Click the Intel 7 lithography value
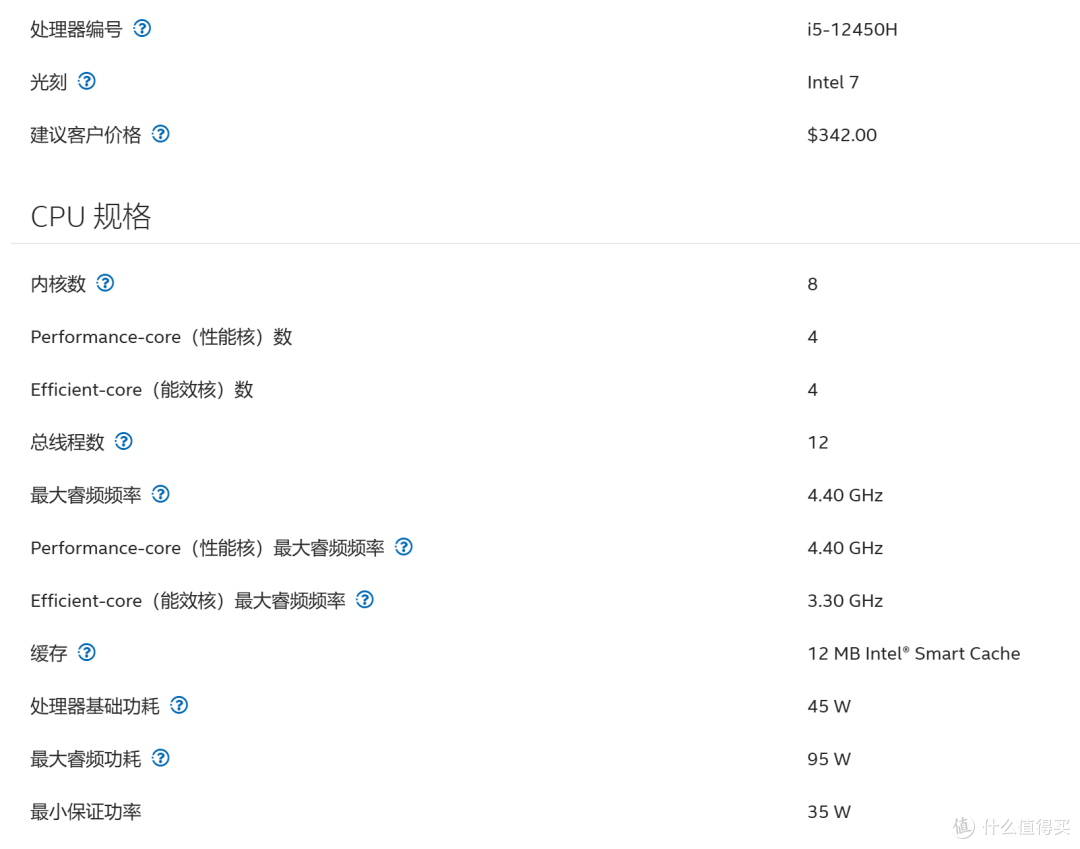 tap(832, 83)
